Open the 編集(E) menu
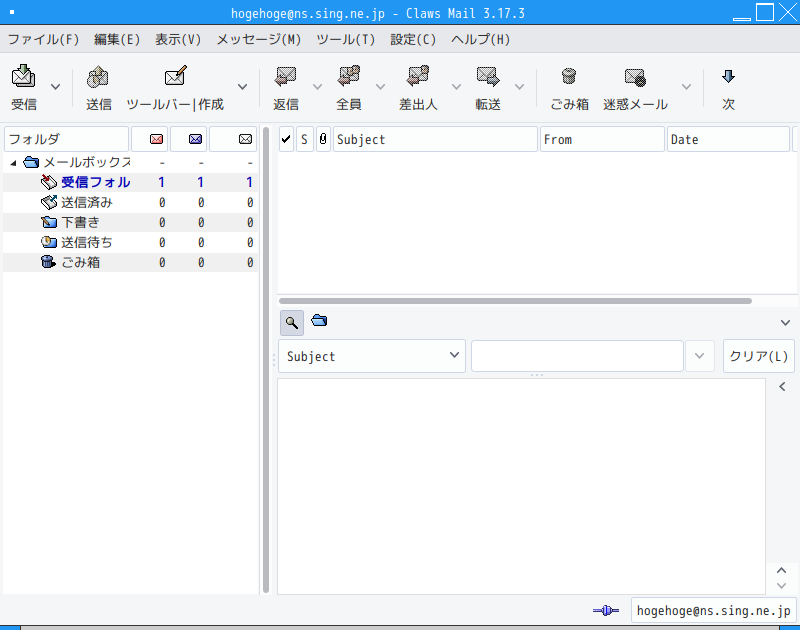This screenshot has height=630, width=800. coord(117,39)
